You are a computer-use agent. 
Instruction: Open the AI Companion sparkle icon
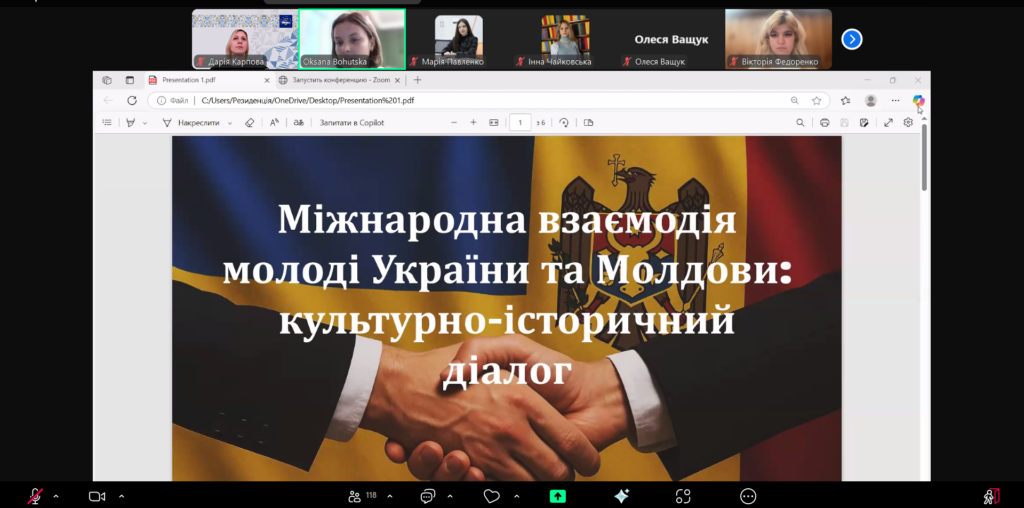tap(621, 496)
